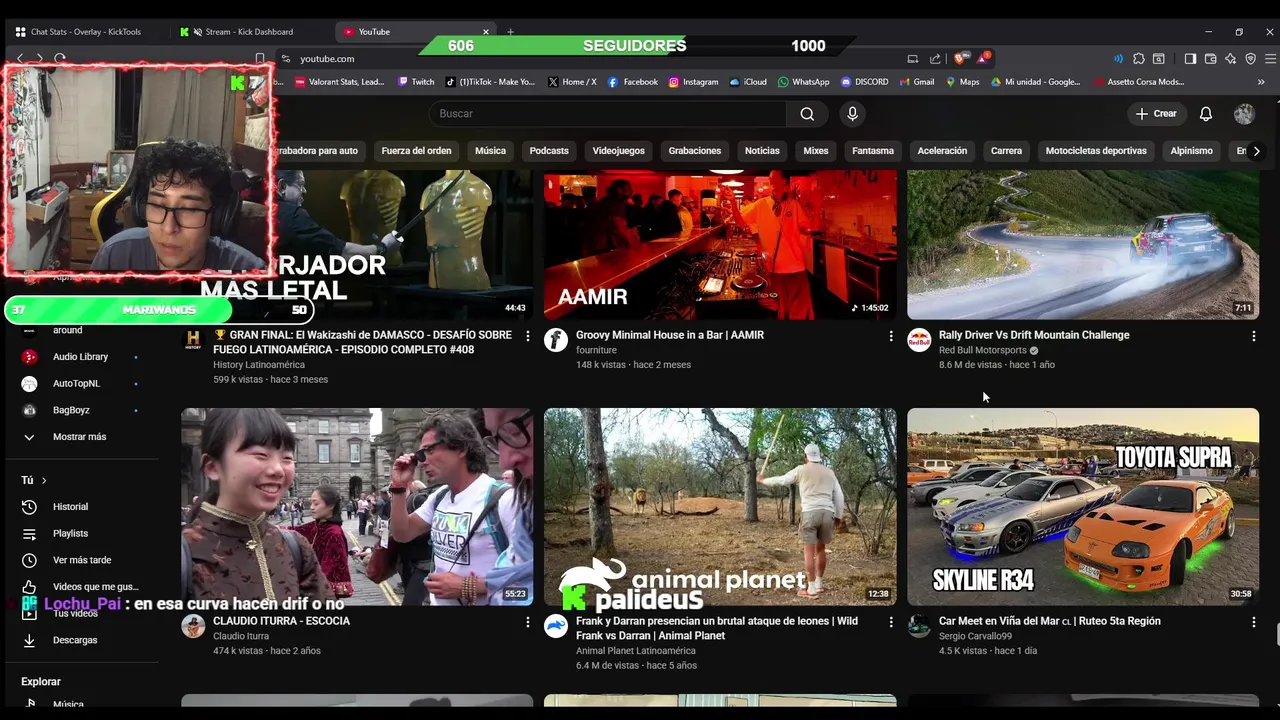1280x720 pixels.
Task: Reload the page with refresh button
Action: click(60, 59)
